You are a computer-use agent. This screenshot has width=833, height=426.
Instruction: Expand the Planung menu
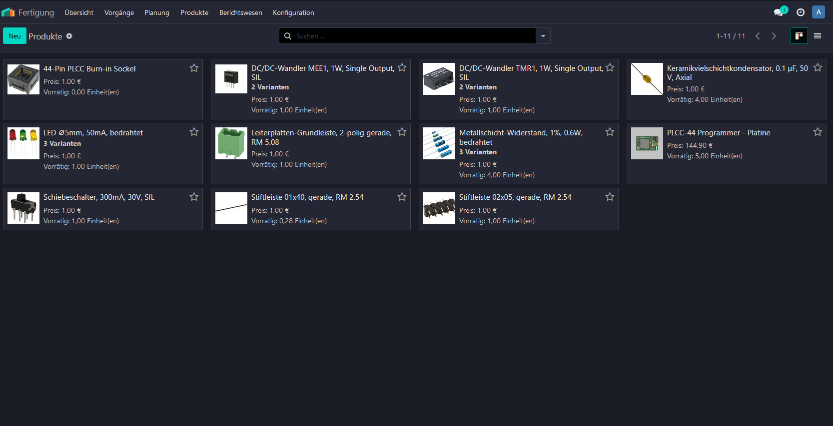point(157,13)
